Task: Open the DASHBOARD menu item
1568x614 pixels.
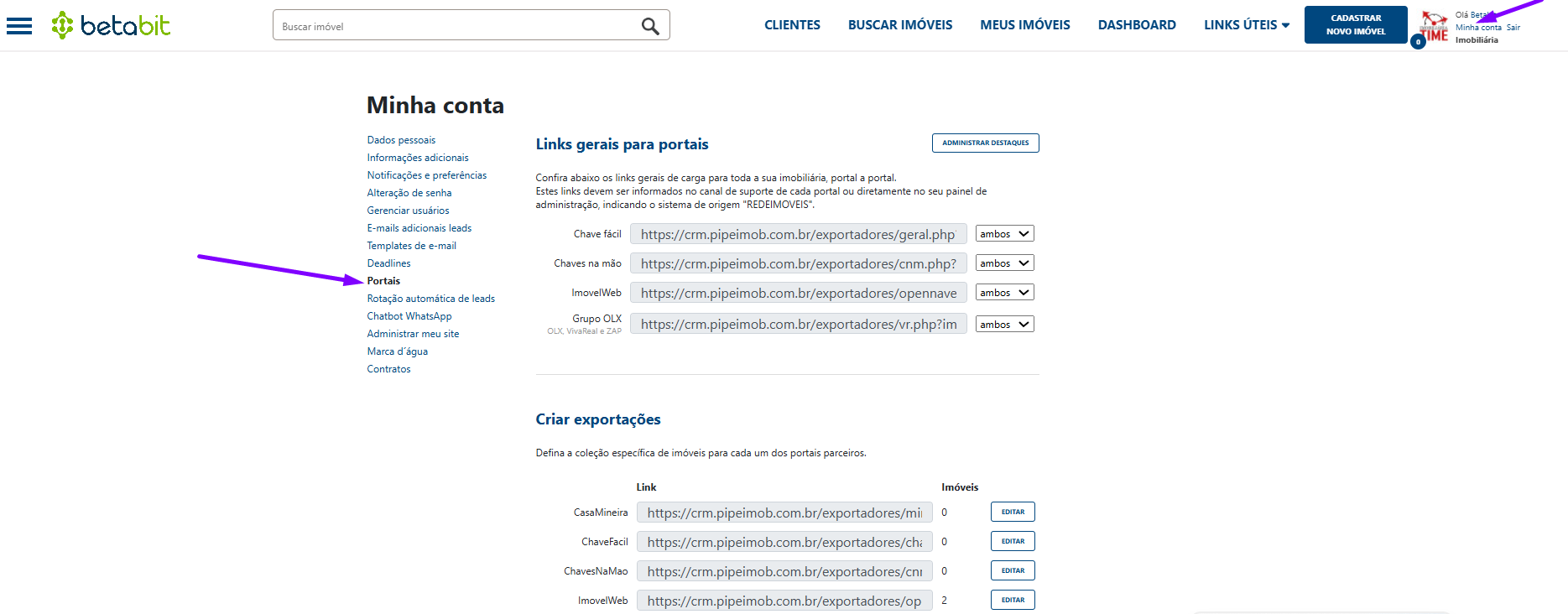Action: [1137, 25]
